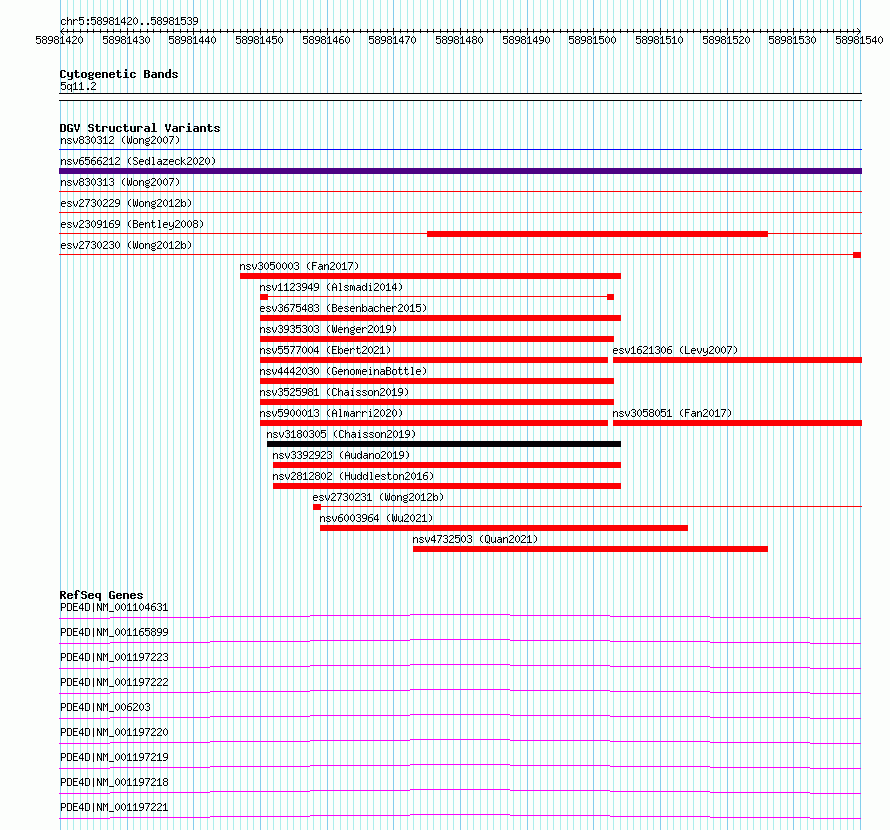Select the nsv6566212 (Sedlazeck2020) purple bar
The width and height of the screenshot is (890, 830).
(x=460, y=171)
